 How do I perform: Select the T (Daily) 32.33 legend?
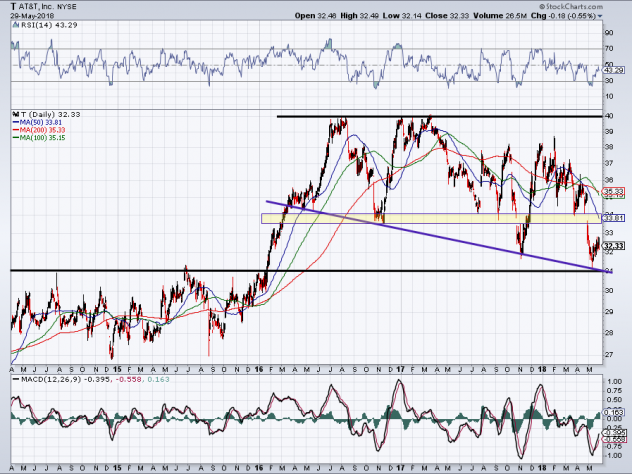click(x=47, y=114)
